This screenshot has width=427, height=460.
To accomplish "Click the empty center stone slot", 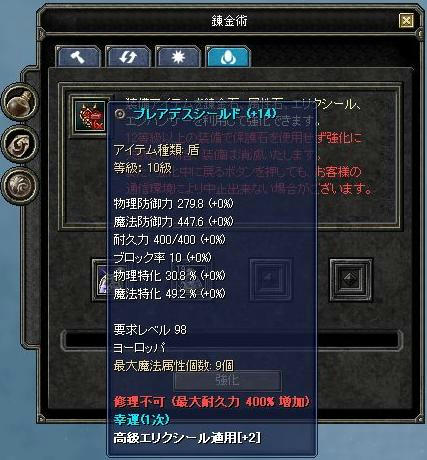I will click(x=271, y=279).
